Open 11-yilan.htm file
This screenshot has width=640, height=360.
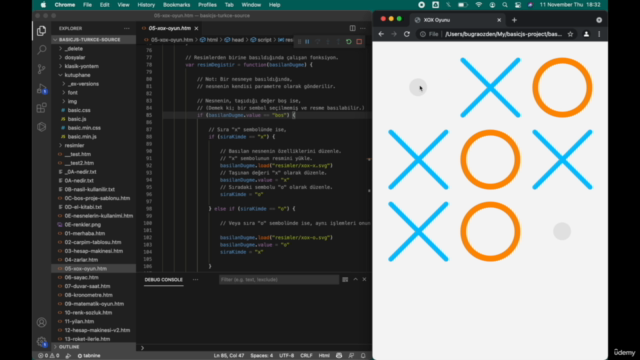coord(79,321)
